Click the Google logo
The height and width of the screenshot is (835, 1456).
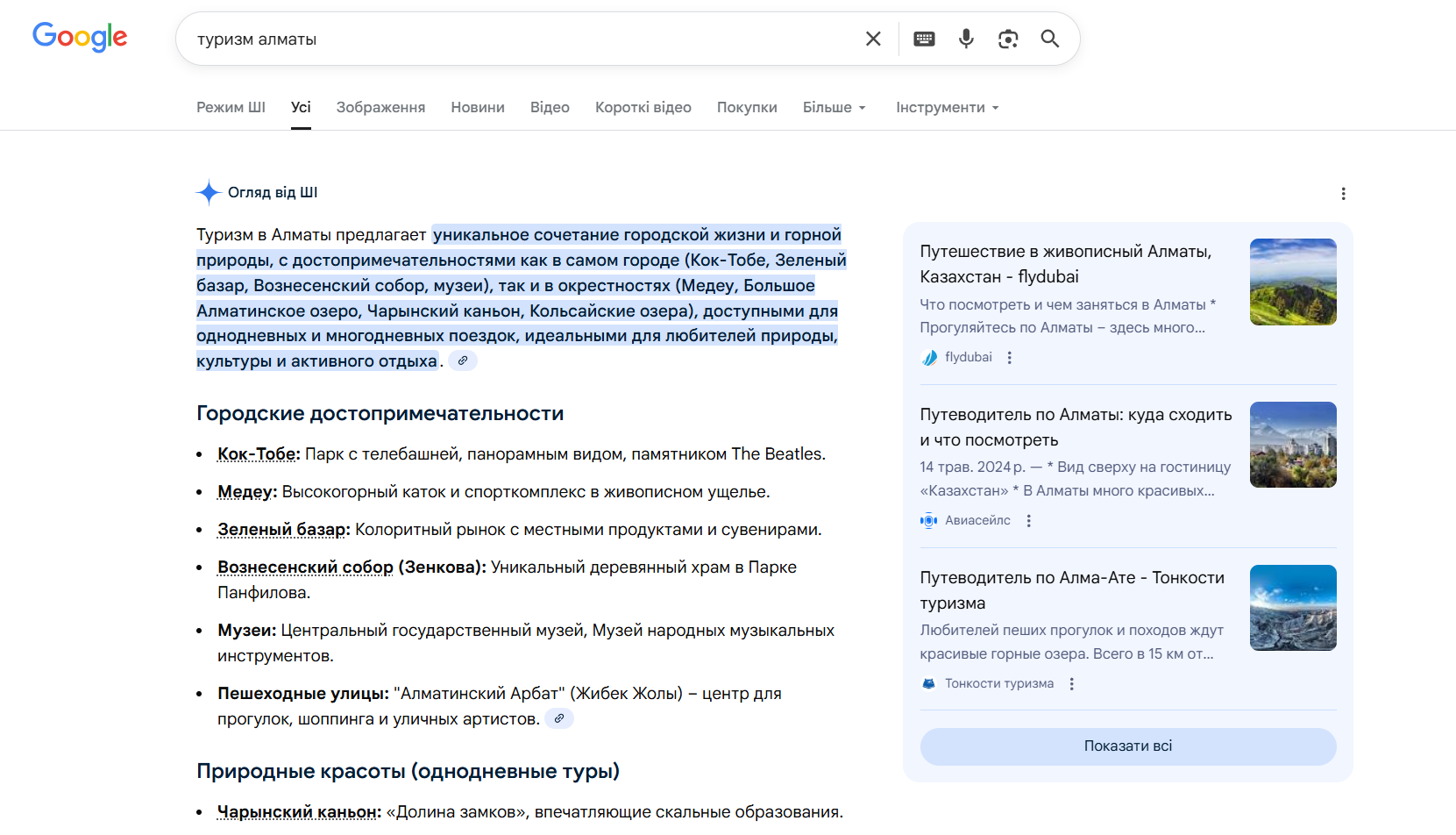[x=80, y=37]
